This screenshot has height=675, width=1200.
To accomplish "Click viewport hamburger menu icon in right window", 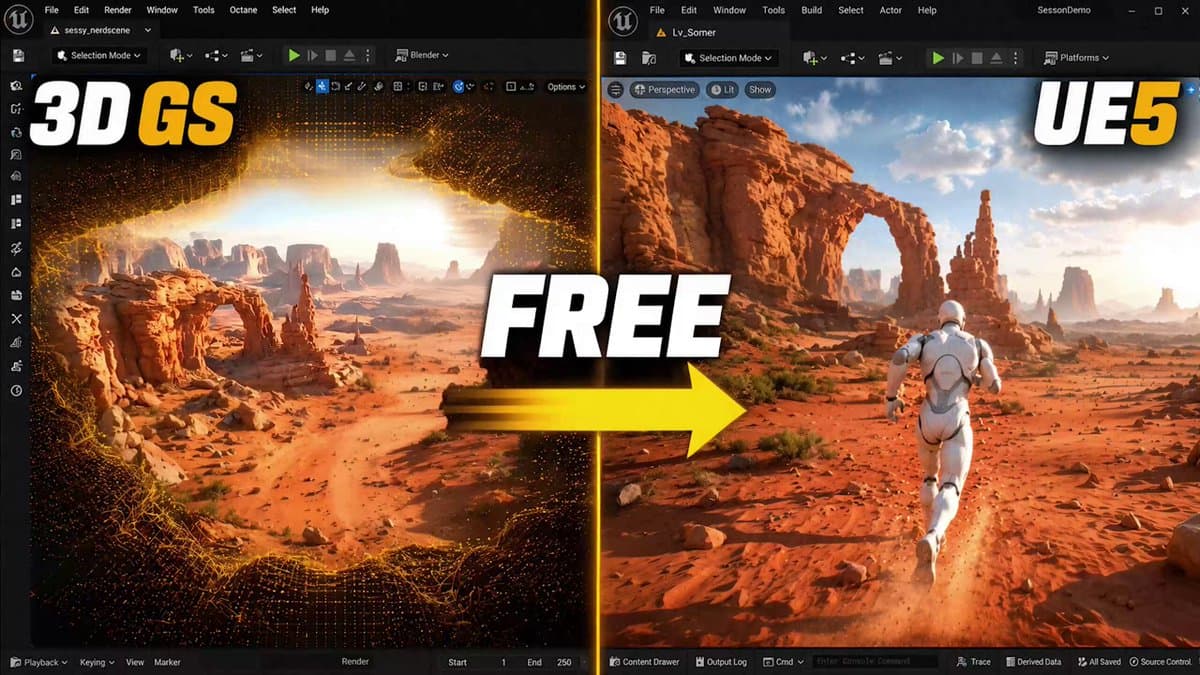I will [615, 90].
